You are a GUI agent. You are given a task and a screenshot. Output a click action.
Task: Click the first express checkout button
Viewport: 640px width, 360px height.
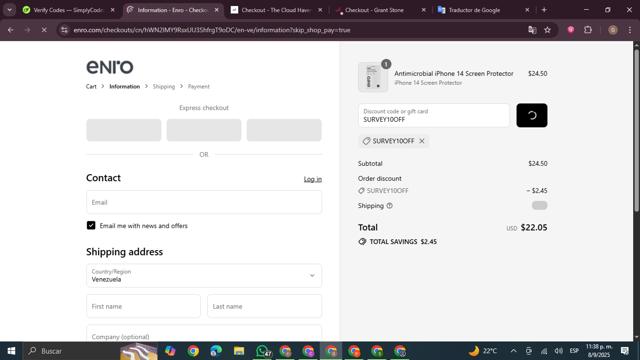point(124,130)
